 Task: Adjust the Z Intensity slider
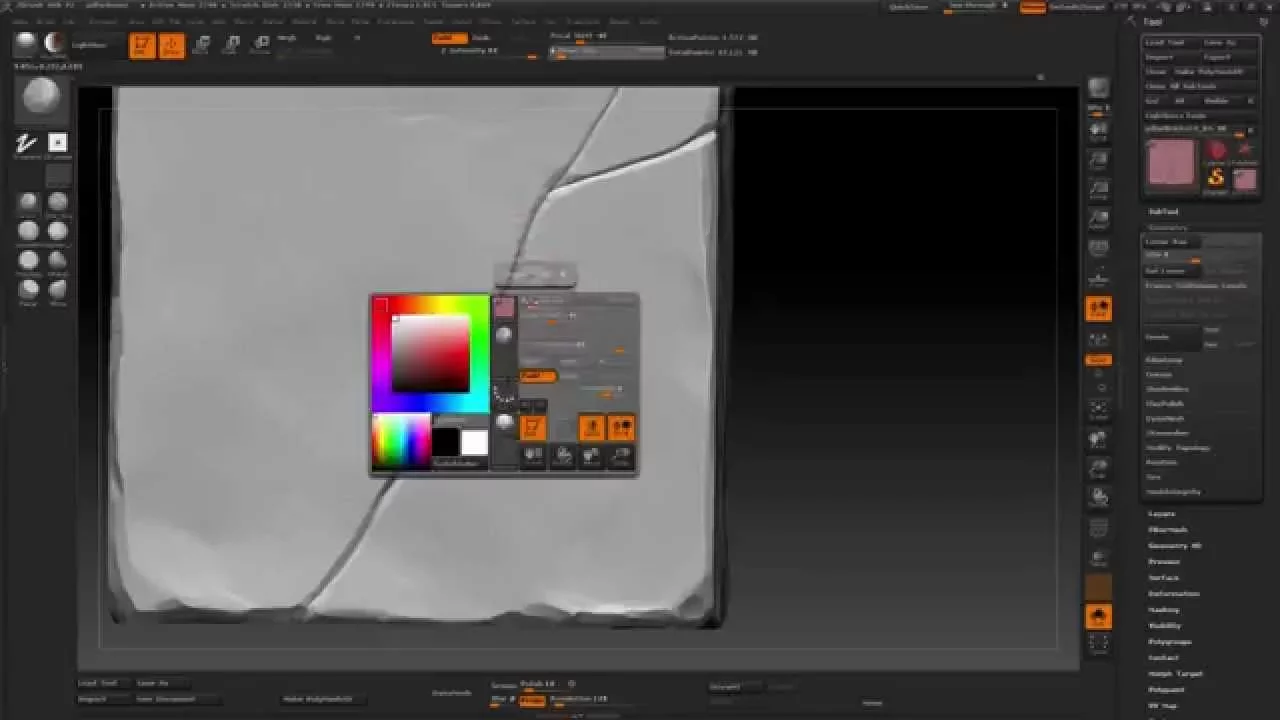(488, 52)
